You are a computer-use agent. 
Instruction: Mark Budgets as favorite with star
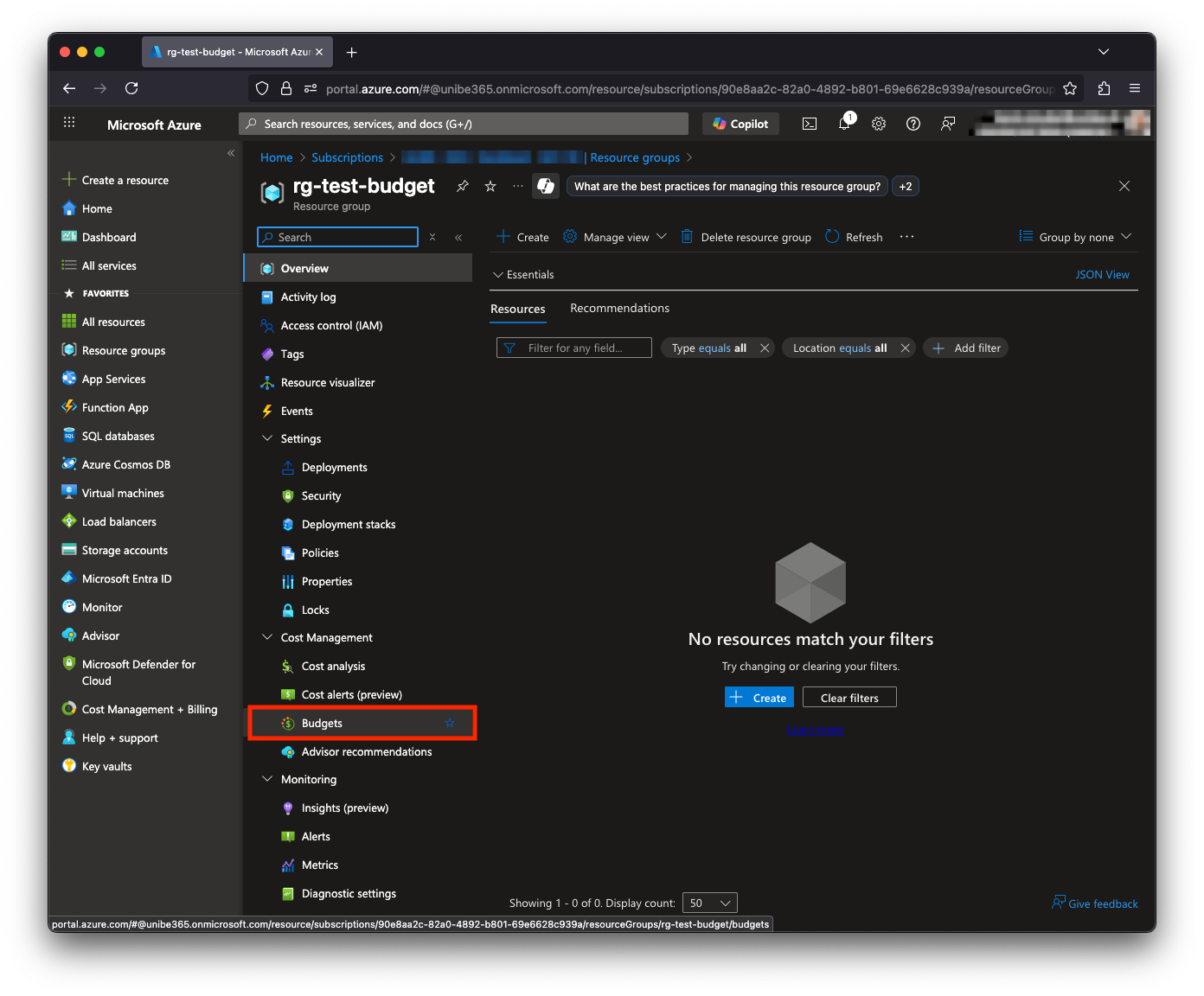449,723
